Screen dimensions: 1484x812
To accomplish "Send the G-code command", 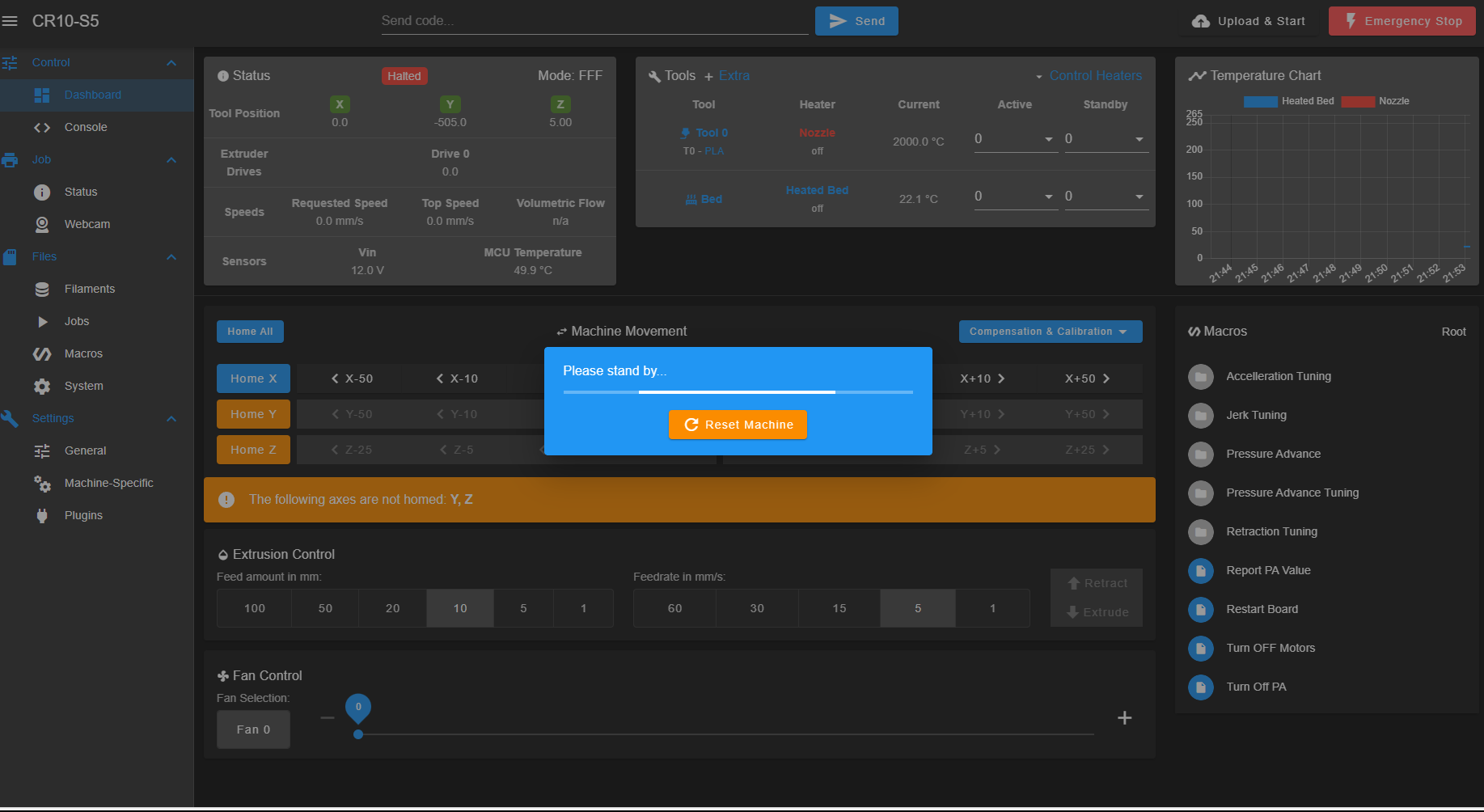I will pyautogui.click(x=856, y=21).
